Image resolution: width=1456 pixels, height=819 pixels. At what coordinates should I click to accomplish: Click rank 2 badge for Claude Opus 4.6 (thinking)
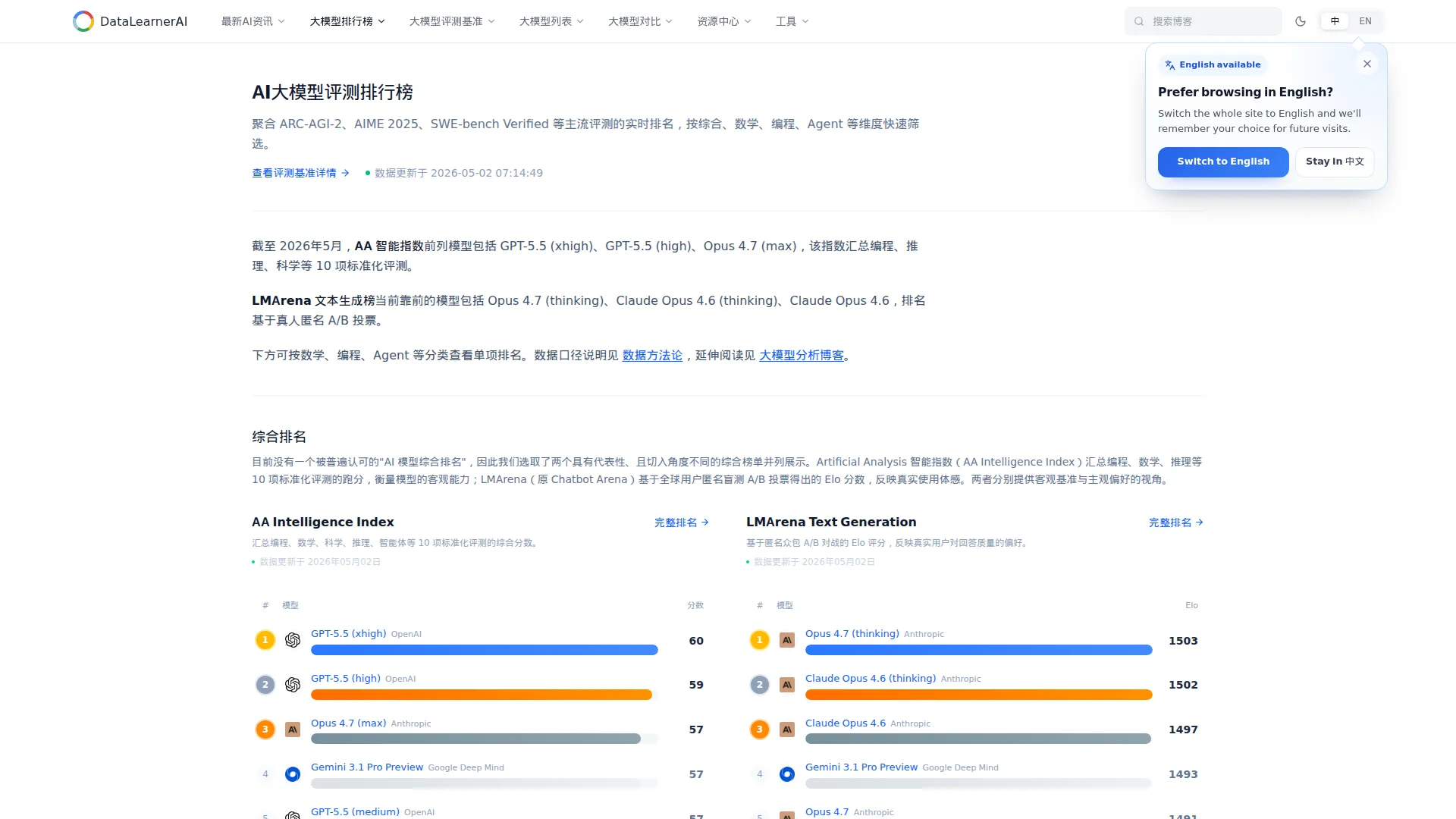tap(759, 685)
